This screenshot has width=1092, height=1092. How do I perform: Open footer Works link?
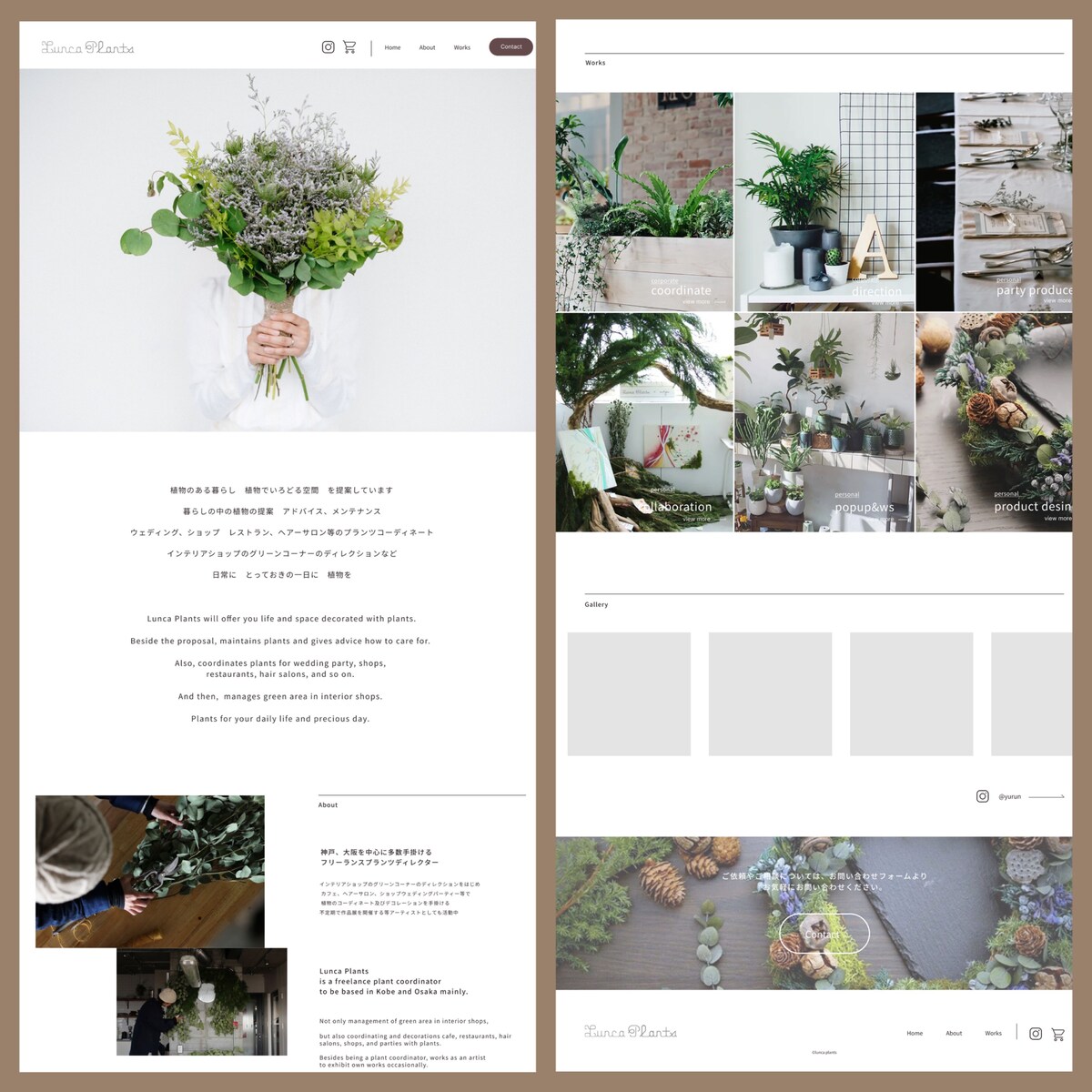point(993,1033)
